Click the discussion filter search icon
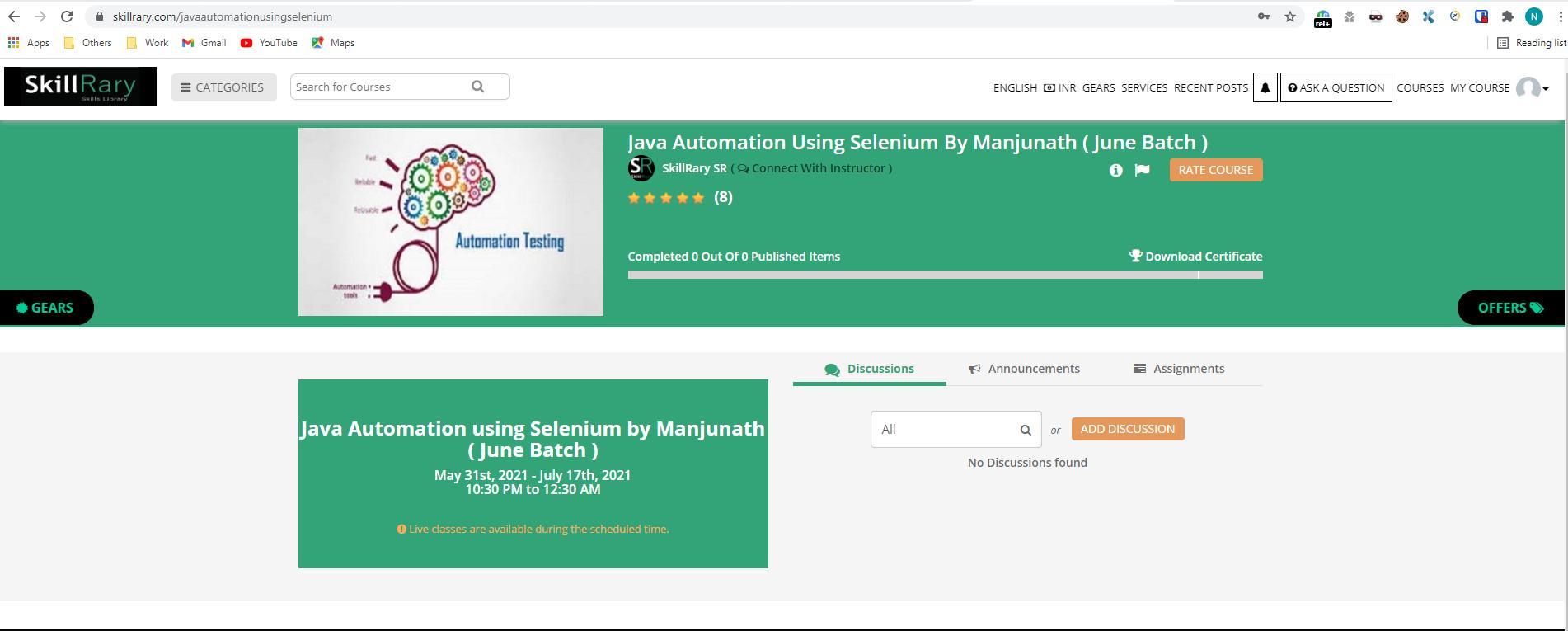The image size is (1568, 631). coord(1026,430)
